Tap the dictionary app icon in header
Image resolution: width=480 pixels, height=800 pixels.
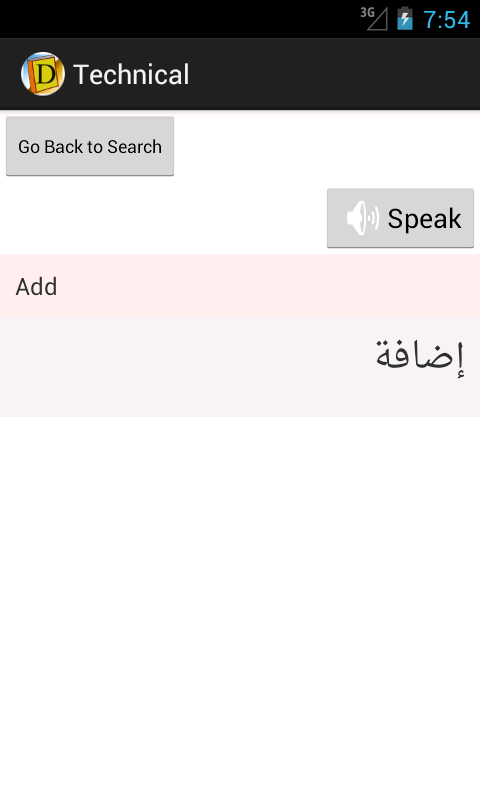point(43,74)
